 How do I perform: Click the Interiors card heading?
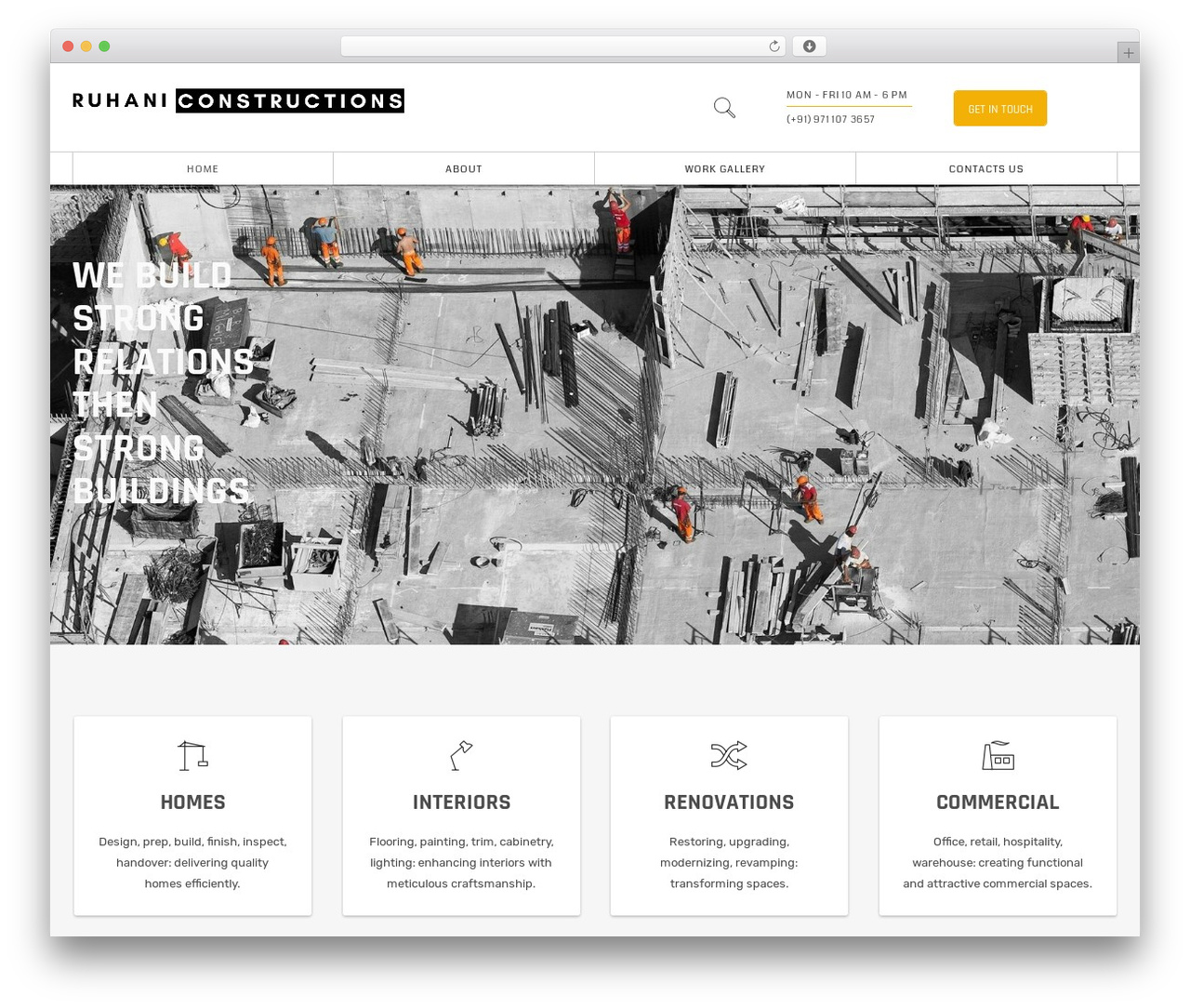[x=461, y=802]
